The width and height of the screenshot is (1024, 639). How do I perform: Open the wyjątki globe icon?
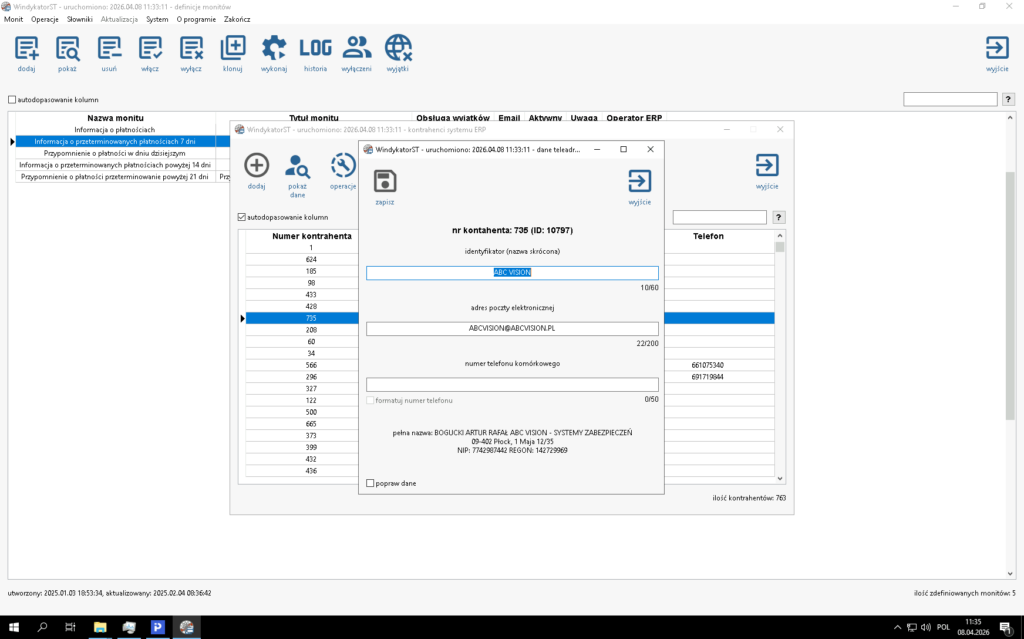[x=398, y=48]
